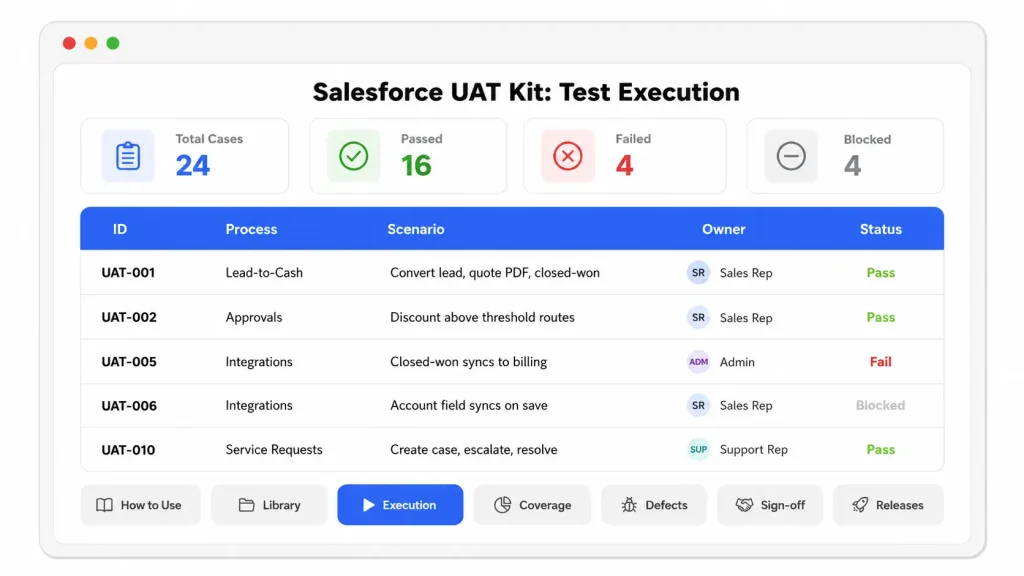
Task: Click the page title 'Salesforce UAT Kit: Test Execution'
Action: click(526, 92)
